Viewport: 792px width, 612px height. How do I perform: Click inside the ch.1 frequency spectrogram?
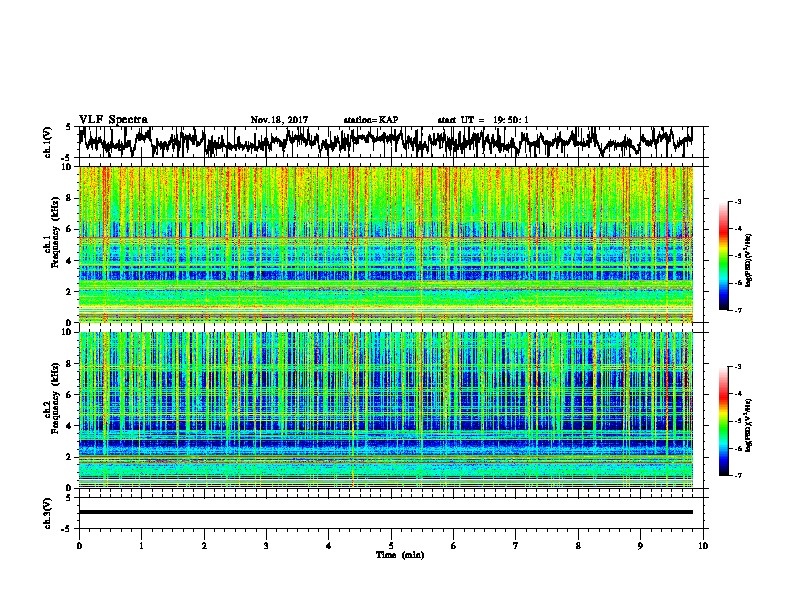(x=386, y=244)
